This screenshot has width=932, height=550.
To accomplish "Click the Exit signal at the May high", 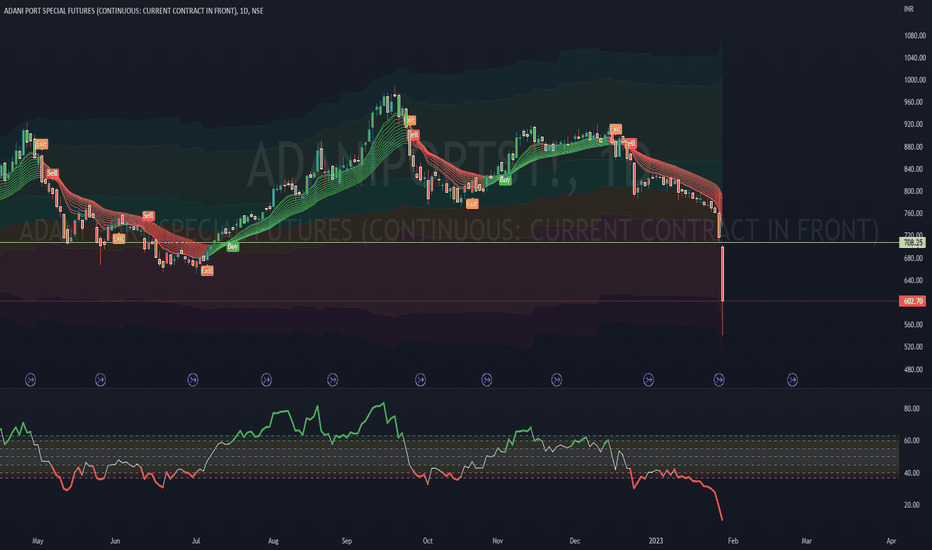I will [41, 144].
